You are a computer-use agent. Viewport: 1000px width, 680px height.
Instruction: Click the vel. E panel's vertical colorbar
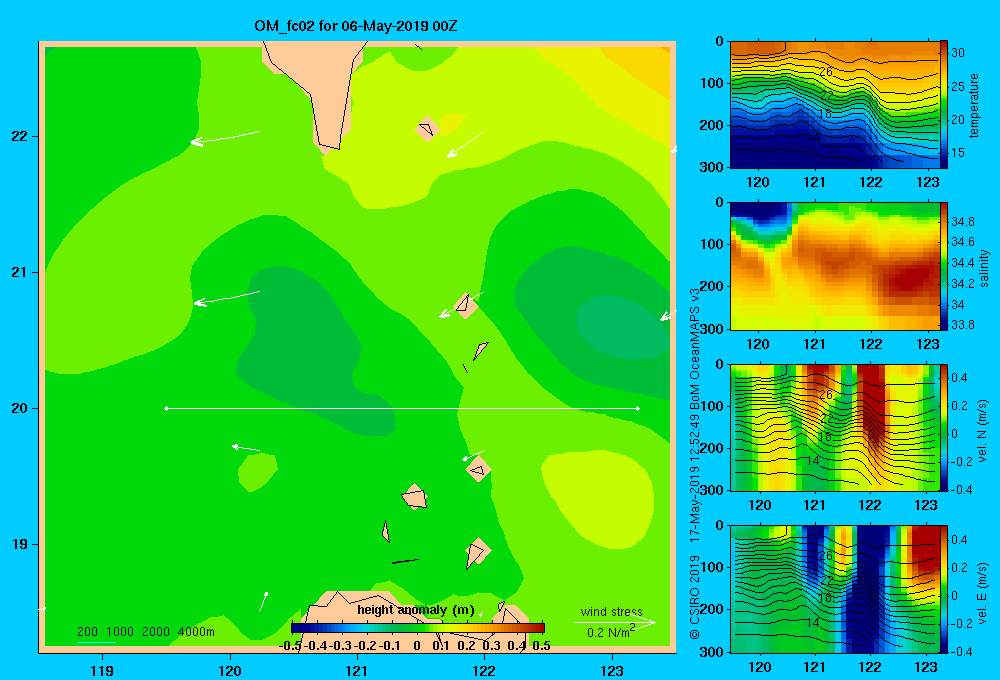click(x=944, y=589)
